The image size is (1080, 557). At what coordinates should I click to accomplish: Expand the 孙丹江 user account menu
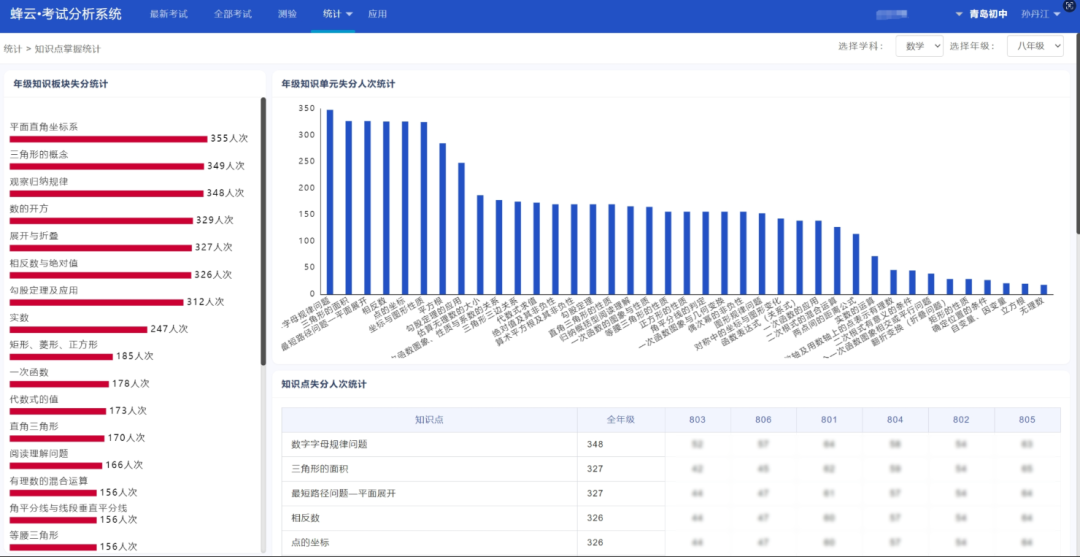1041,14
